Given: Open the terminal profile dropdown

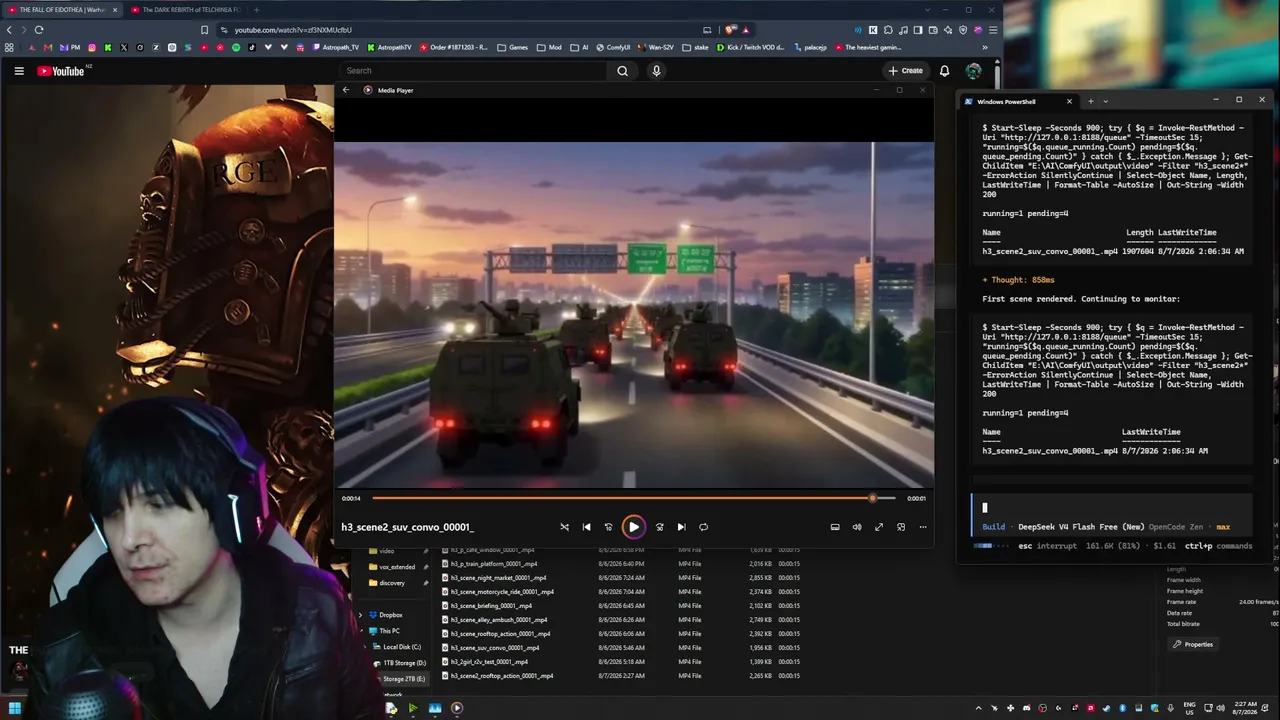Looking at the screenshot, I should 1105,101.
